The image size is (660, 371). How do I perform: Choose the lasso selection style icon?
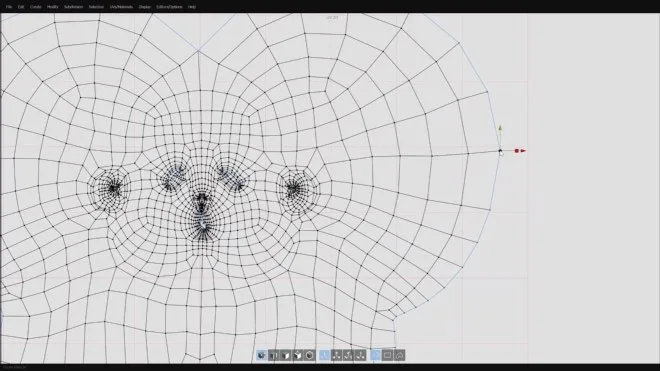click(x=399, y=355)
